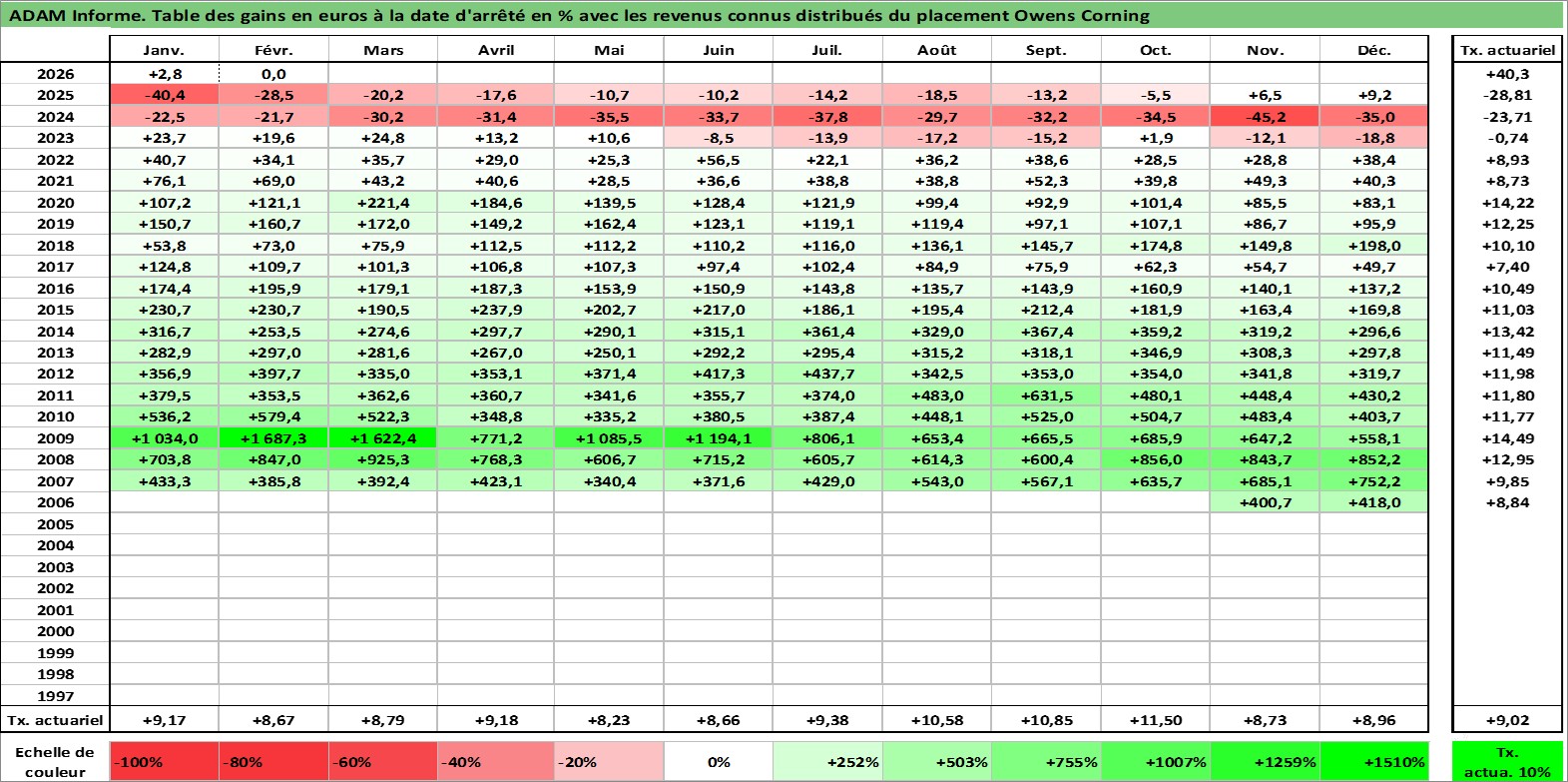
Task: Select the -40% legend swatch
Action: tap(496, 761)
